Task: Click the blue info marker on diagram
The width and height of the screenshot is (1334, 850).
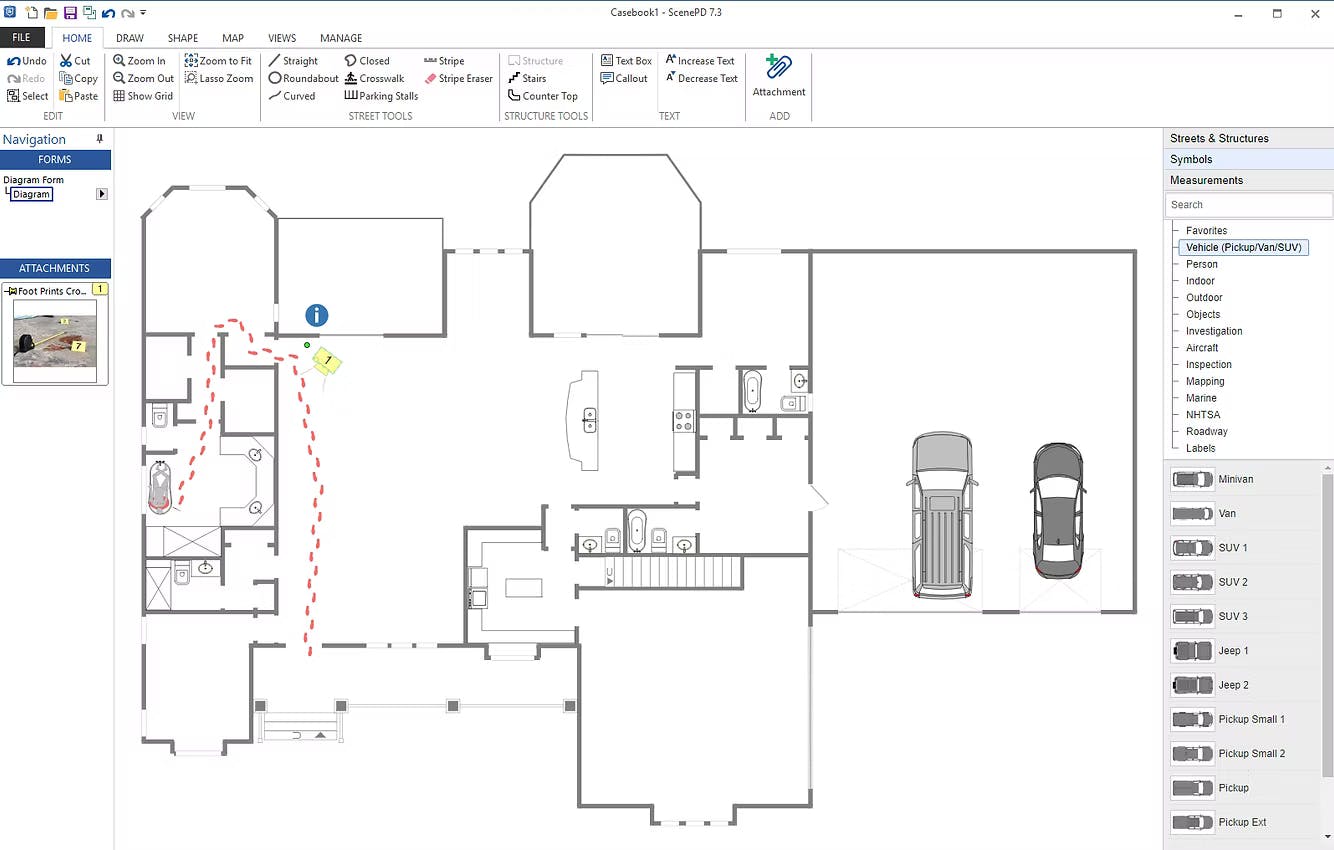Action: click(317, 315)
